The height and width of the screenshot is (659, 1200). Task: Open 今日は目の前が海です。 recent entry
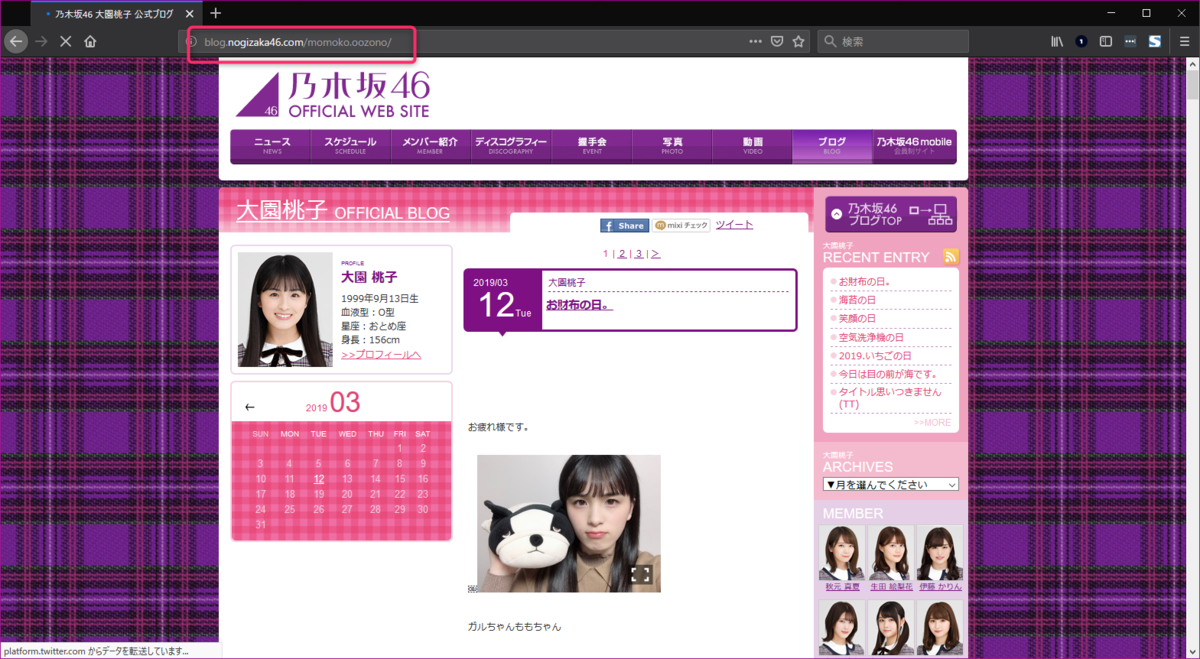click(x=887, y=374)
